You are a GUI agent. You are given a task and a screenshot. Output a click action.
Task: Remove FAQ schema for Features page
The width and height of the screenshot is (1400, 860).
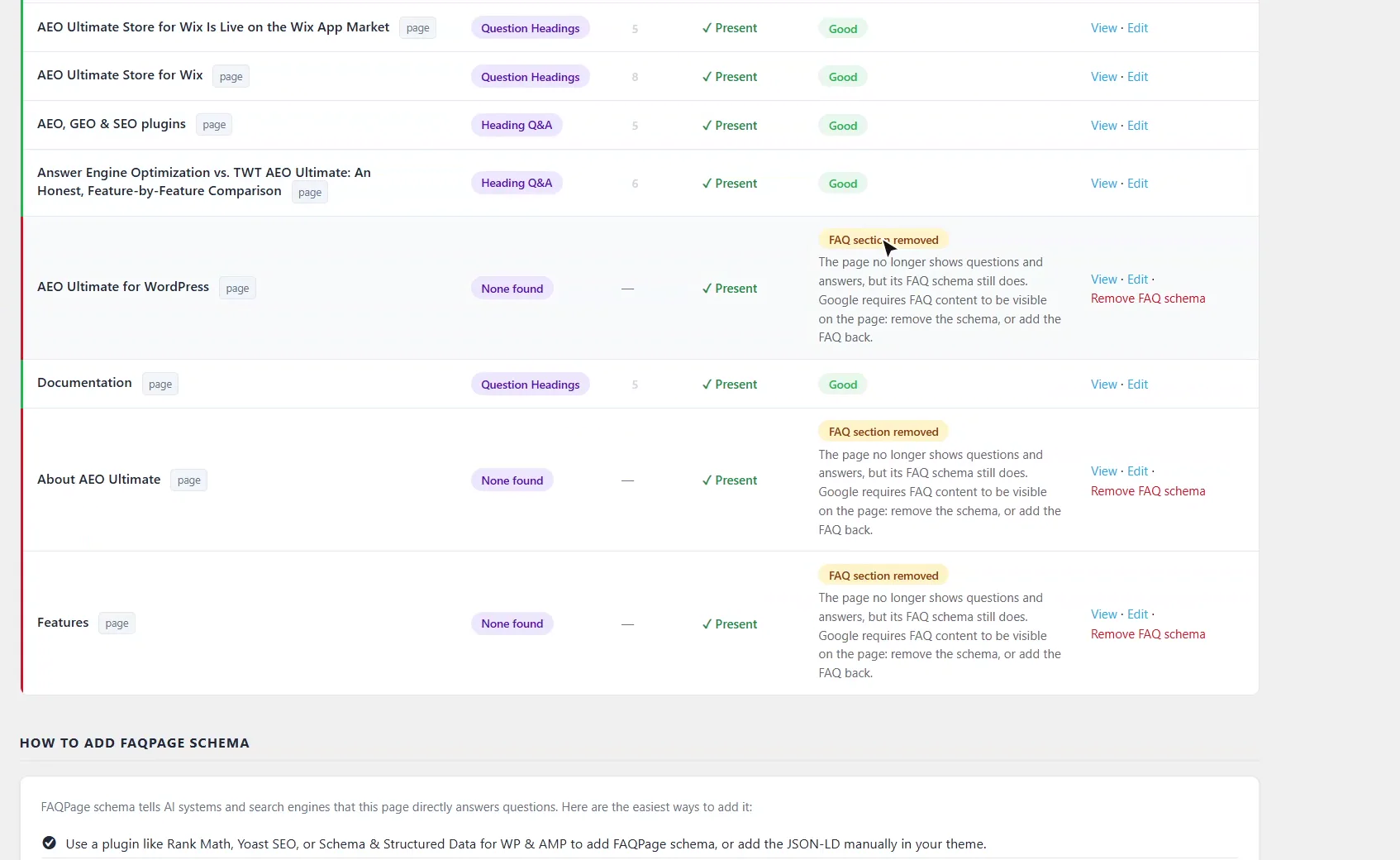1148,634
